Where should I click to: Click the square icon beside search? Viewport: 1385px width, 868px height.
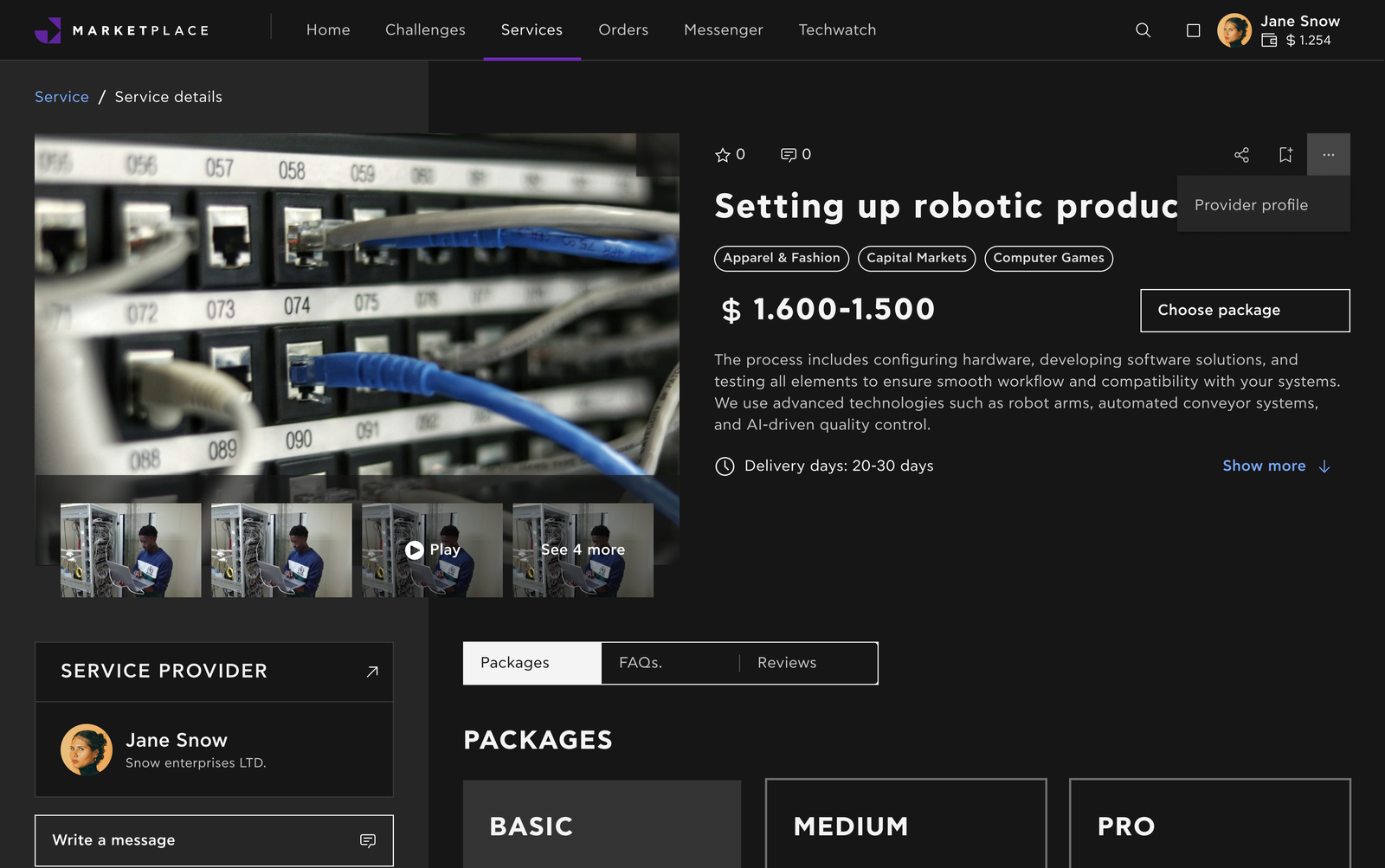(x=1193, y=30)
